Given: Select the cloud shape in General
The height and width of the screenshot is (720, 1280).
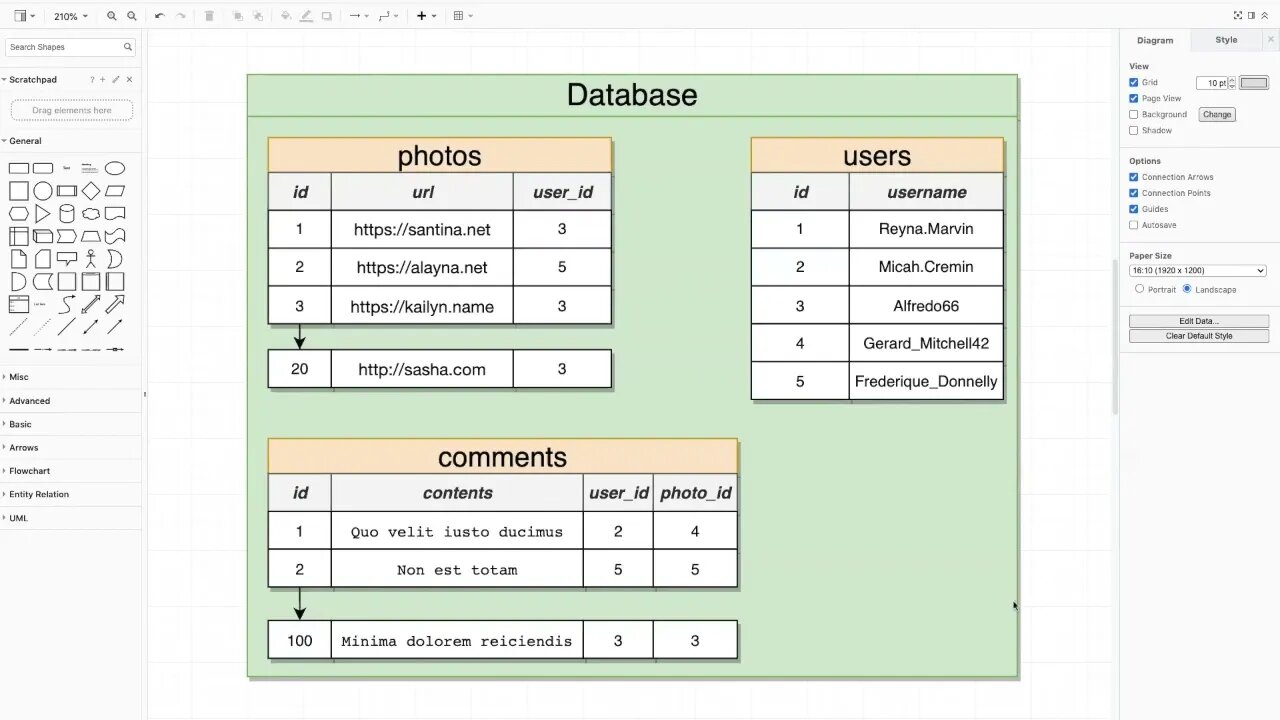Looking at the screenshot, I should pyautogui.click(x=91, y=214).
